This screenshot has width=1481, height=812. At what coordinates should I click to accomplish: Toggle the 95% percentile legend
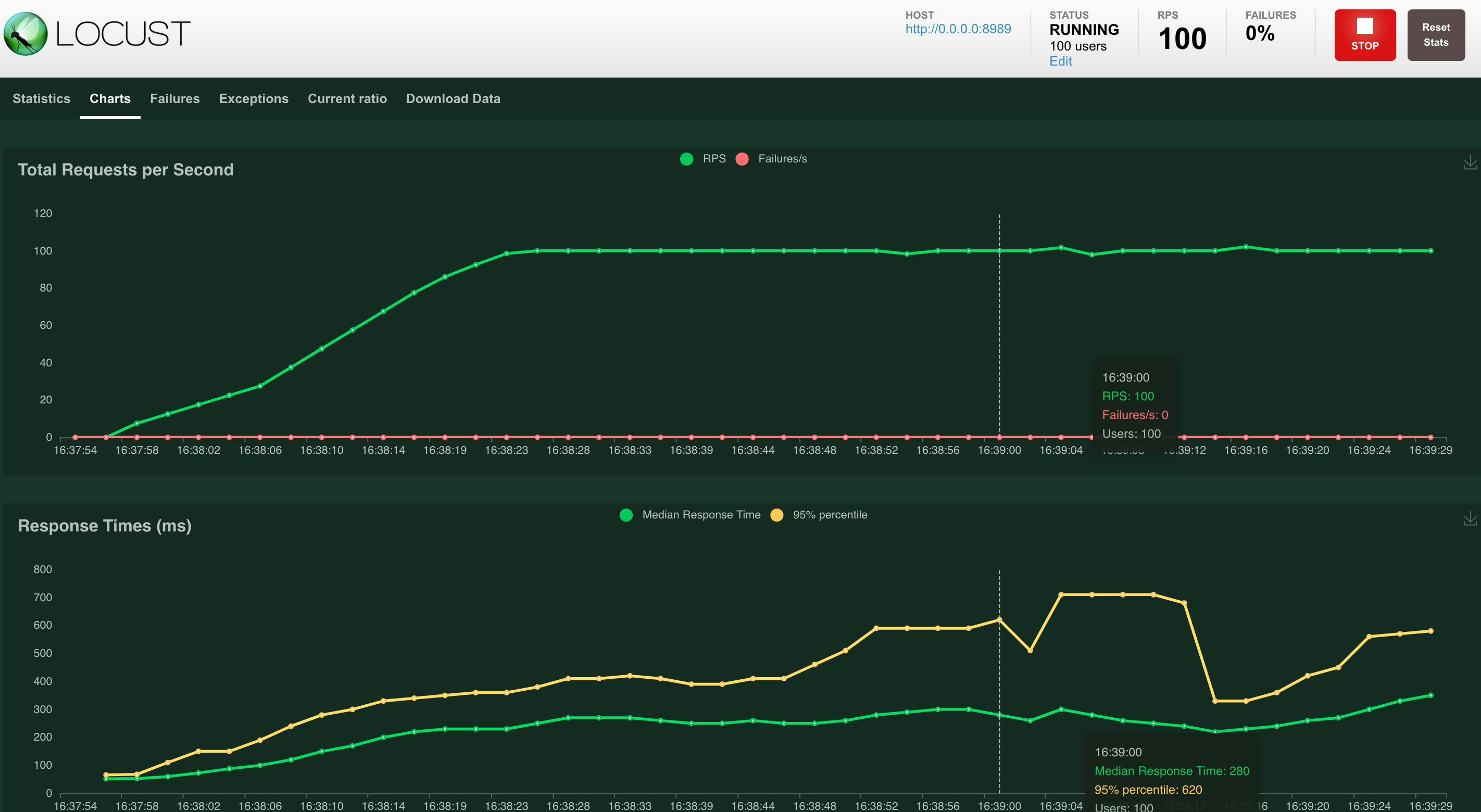click(x=829, y=515)
